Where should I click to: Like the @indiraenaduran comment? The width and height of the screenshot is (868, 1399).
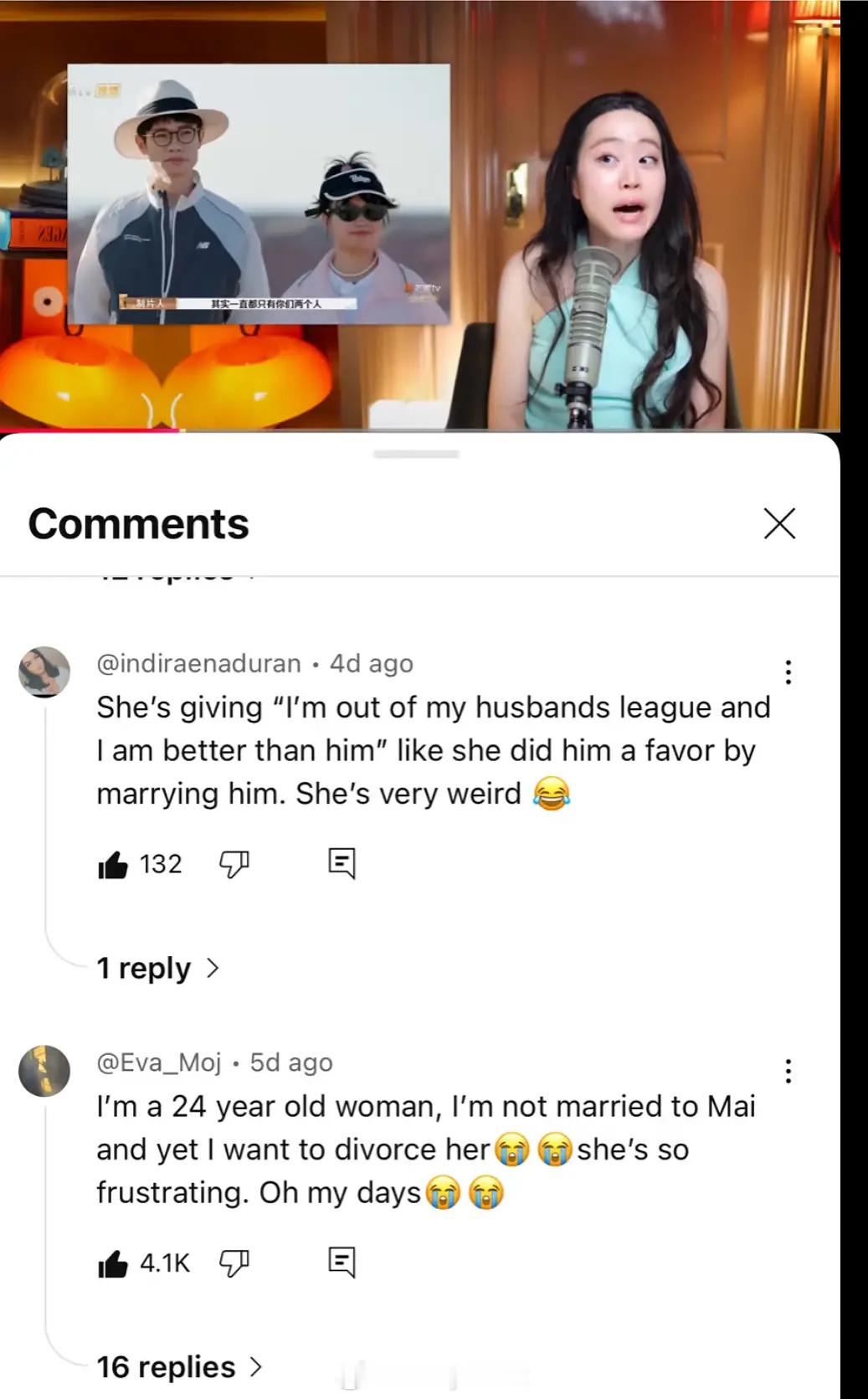pos(113,864)
